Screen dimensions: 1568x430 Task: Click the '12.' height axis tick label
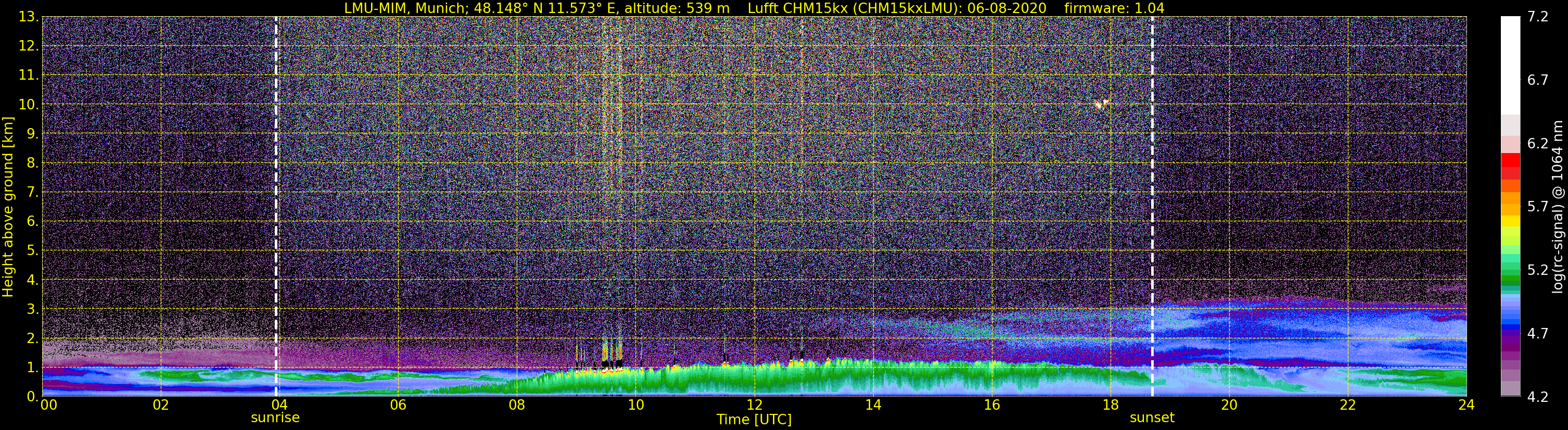click(x=29, y=46)
